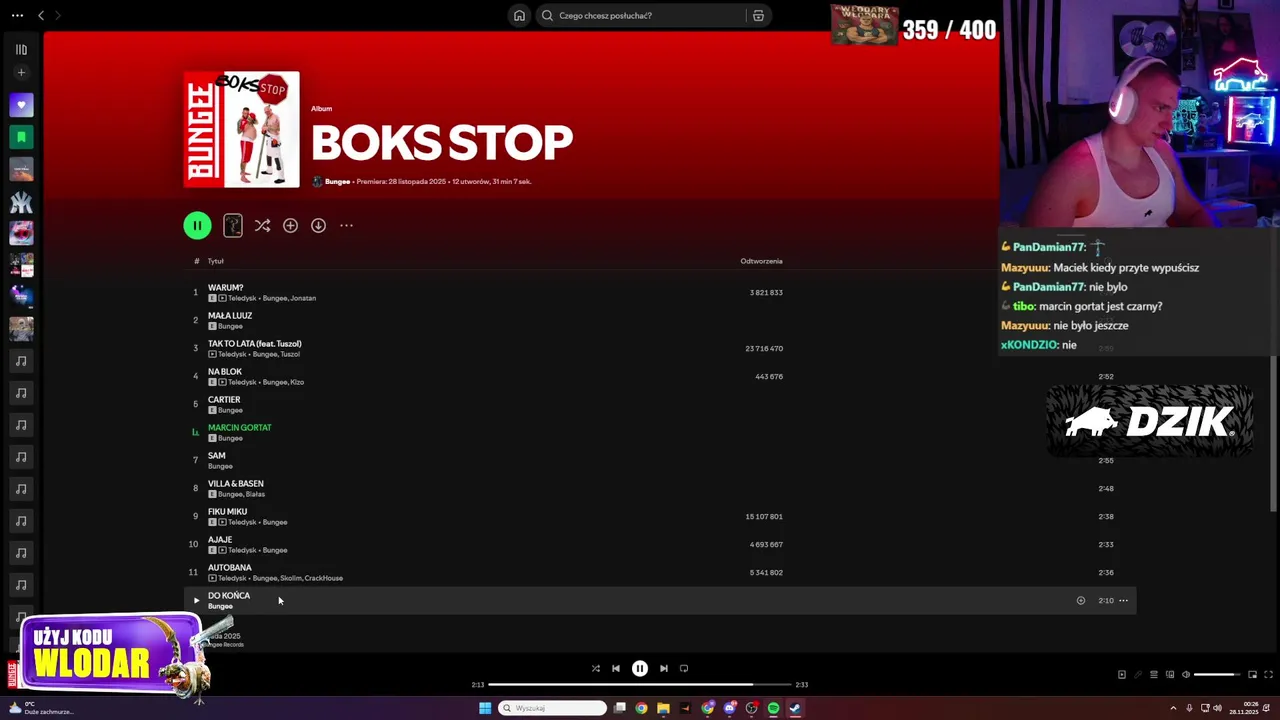Toggle repeat in the player bar
The image size is (1280, 720).
(x=684, y=668)
